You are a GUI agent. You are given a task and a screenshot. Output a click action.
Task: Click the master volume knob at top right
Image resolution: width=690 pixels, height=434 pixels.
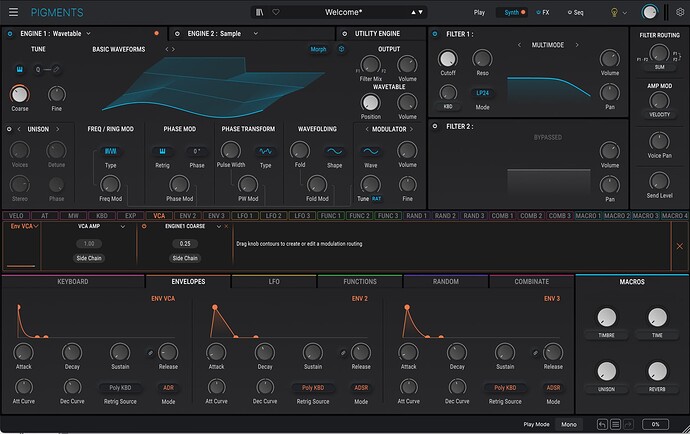coord(650,12)
